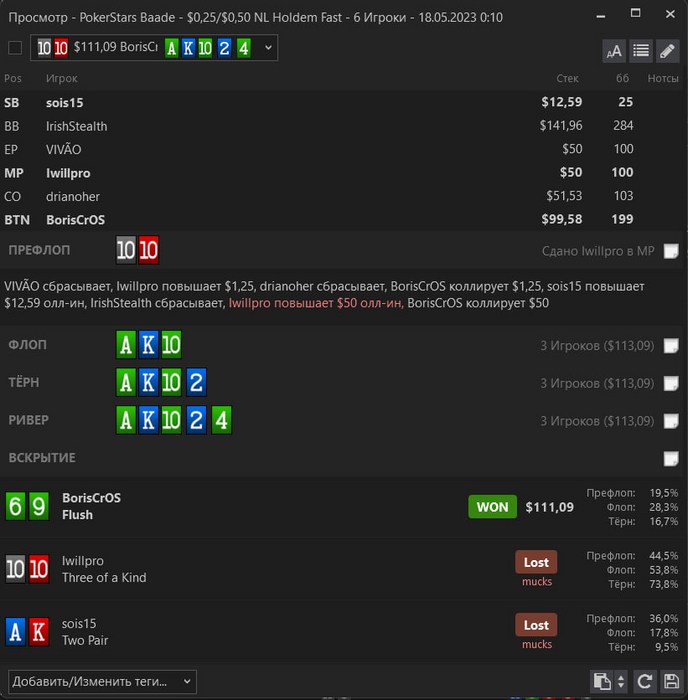Click Two Pair hand label
The image size is (688, 700).
point(85,641)
